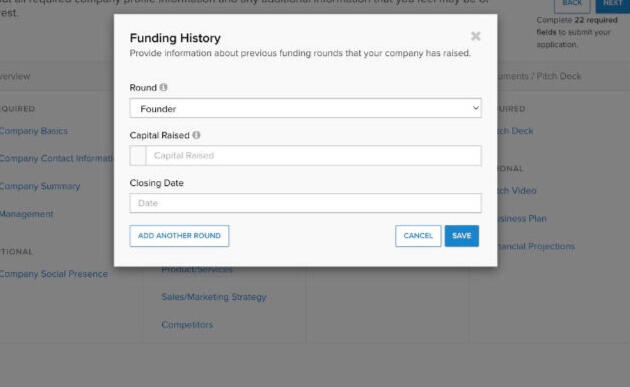This screenshot has height=387, width=630.
Task: Click the info icon next to Round
Action: pyautogui.click(x=164, y=87)
